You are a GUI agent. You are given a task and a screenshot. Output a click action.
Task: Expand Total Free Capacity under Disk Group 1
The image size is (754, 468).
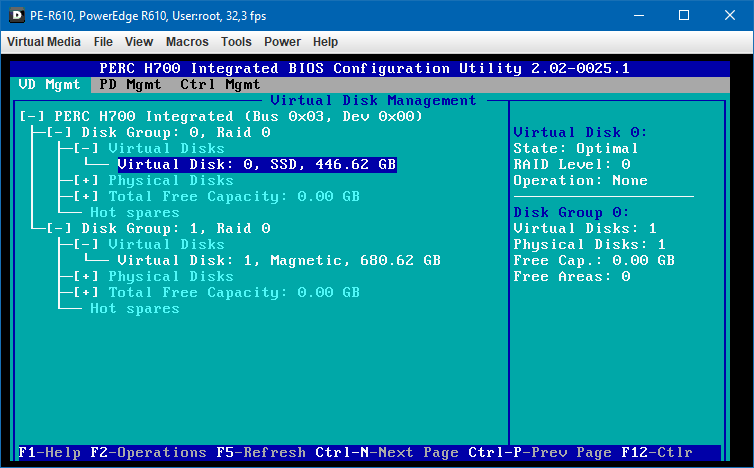(86, 292)
